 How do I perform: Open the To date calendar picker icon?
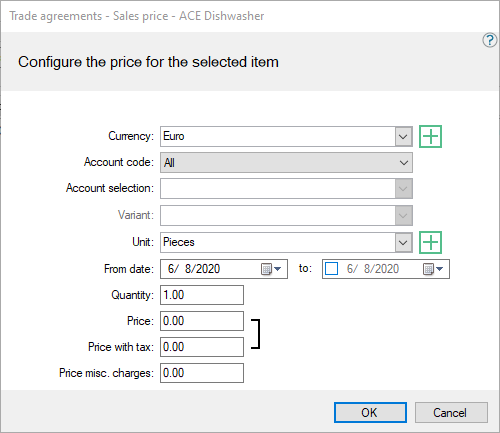point(433,269)
